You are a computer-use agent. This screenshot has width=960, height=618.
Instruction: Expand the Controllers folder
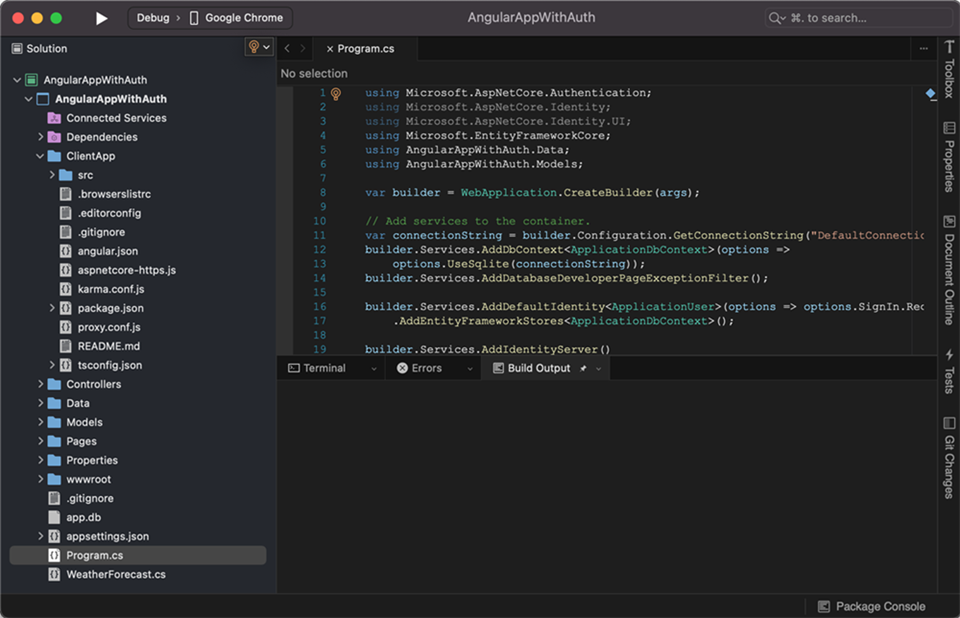tap(40, 383)
